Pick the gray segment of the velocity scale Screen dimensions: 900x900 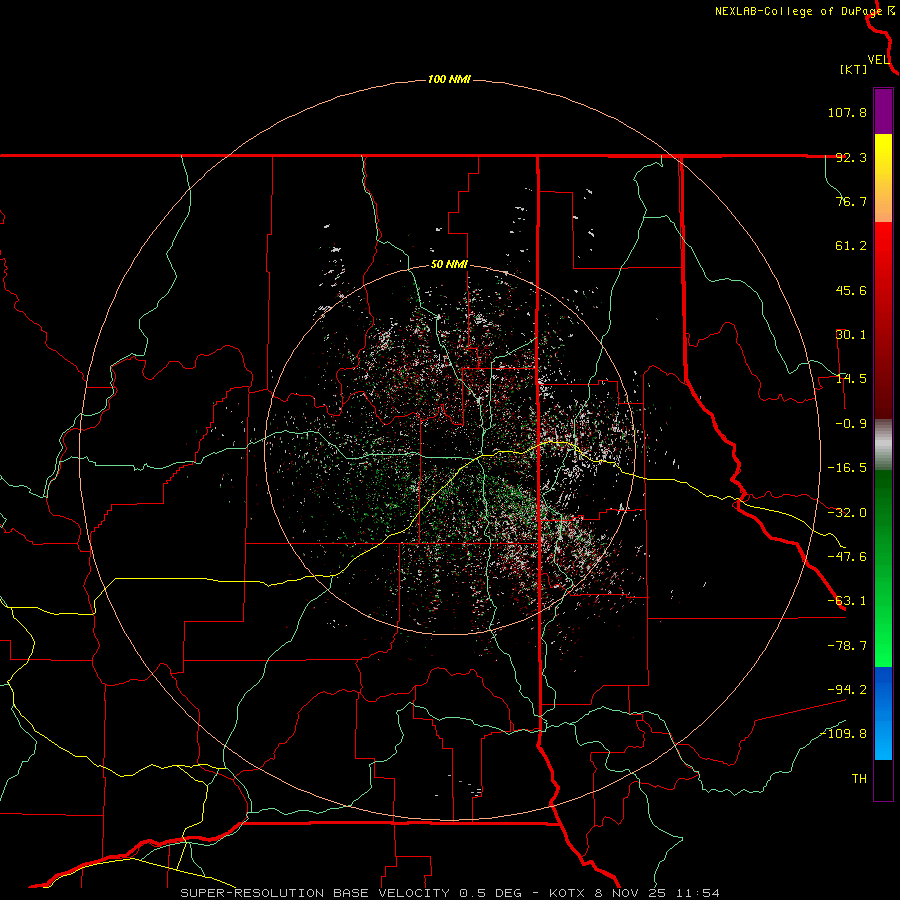(883, 445)
